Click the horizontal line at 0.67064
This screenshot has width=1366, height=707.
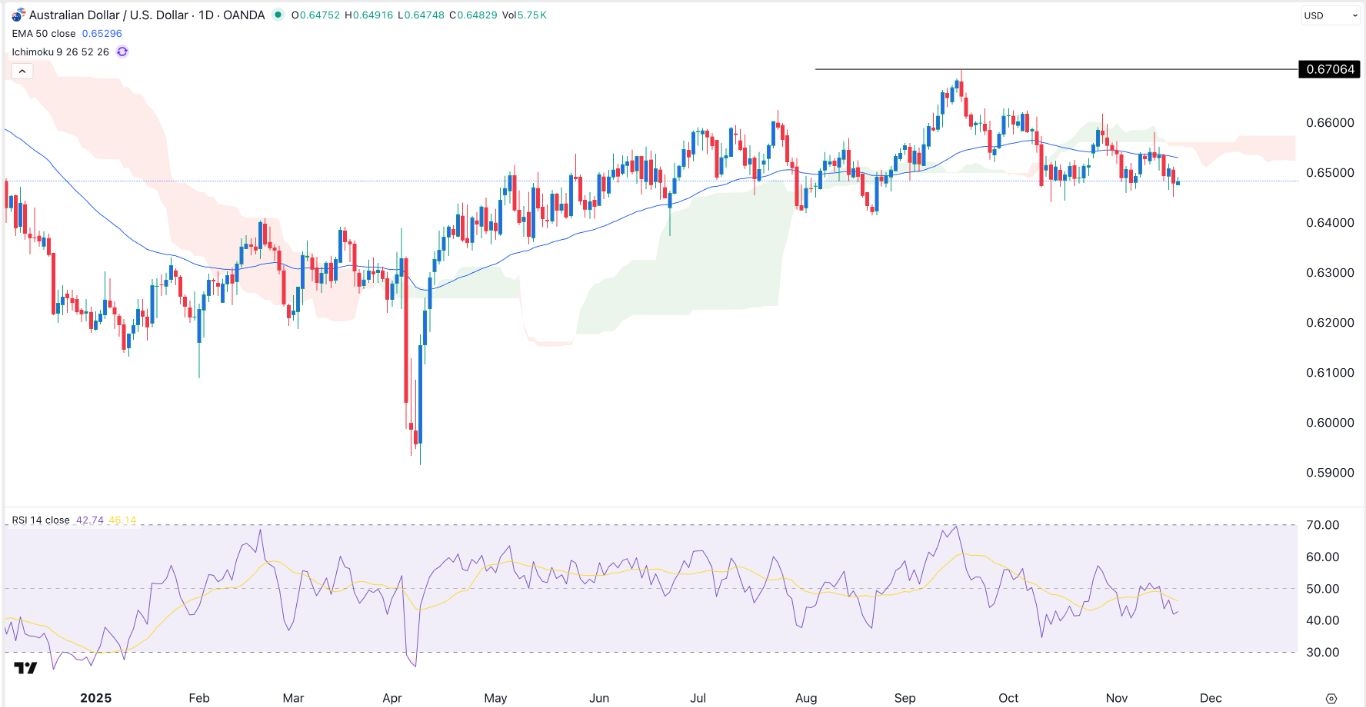click(1050, 69)
